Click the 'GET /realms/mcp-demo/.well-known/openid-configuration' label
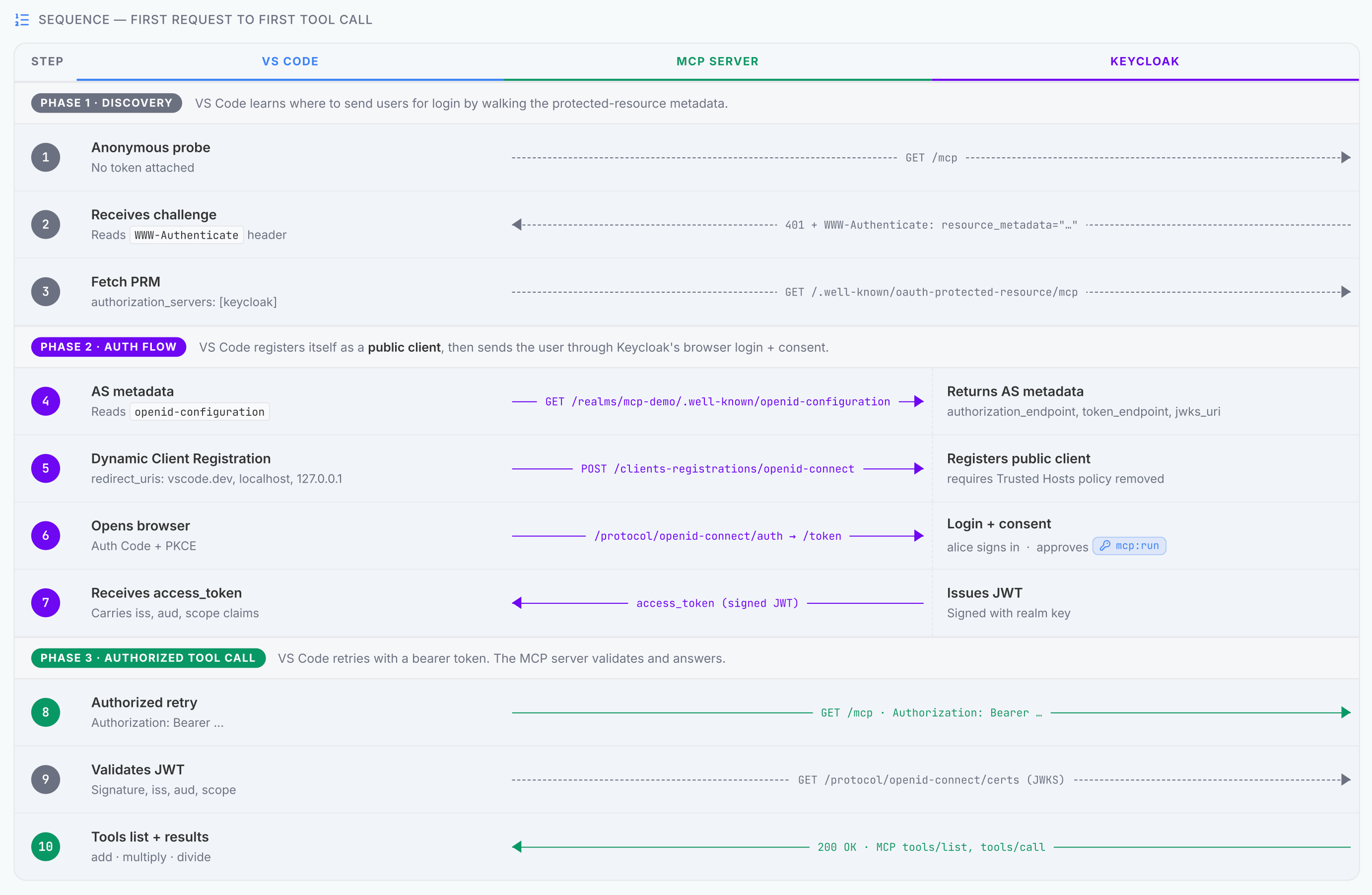Viewport: 1372px width, 895px height. pyautogui.click(x=717, y=401)
